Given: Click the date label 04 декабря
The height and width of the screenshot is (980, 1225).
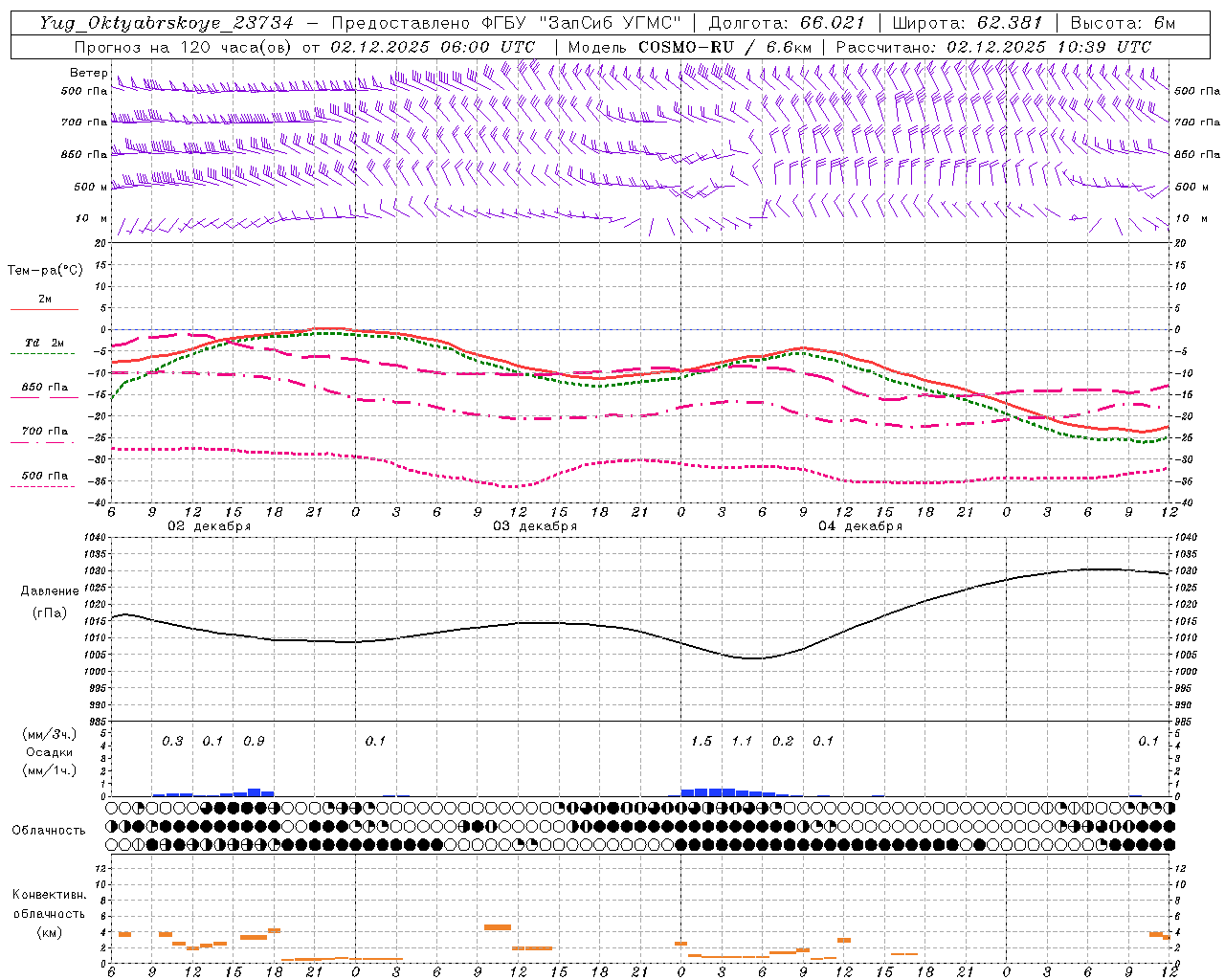Looking at the screenshot, I should pos(860,526).
